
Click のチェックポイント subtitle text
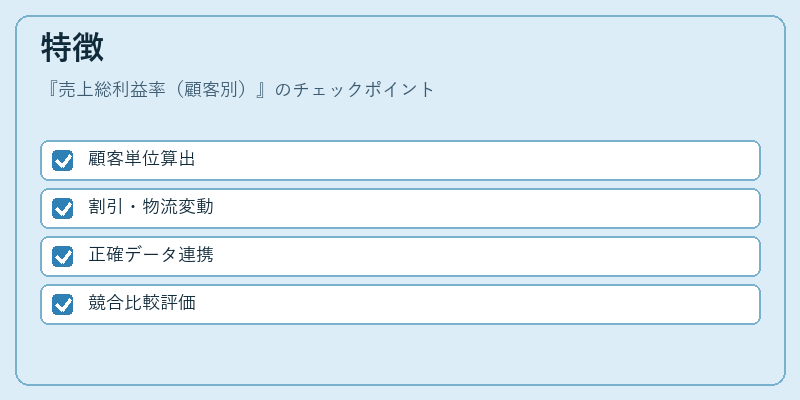[x=355, y=90]
